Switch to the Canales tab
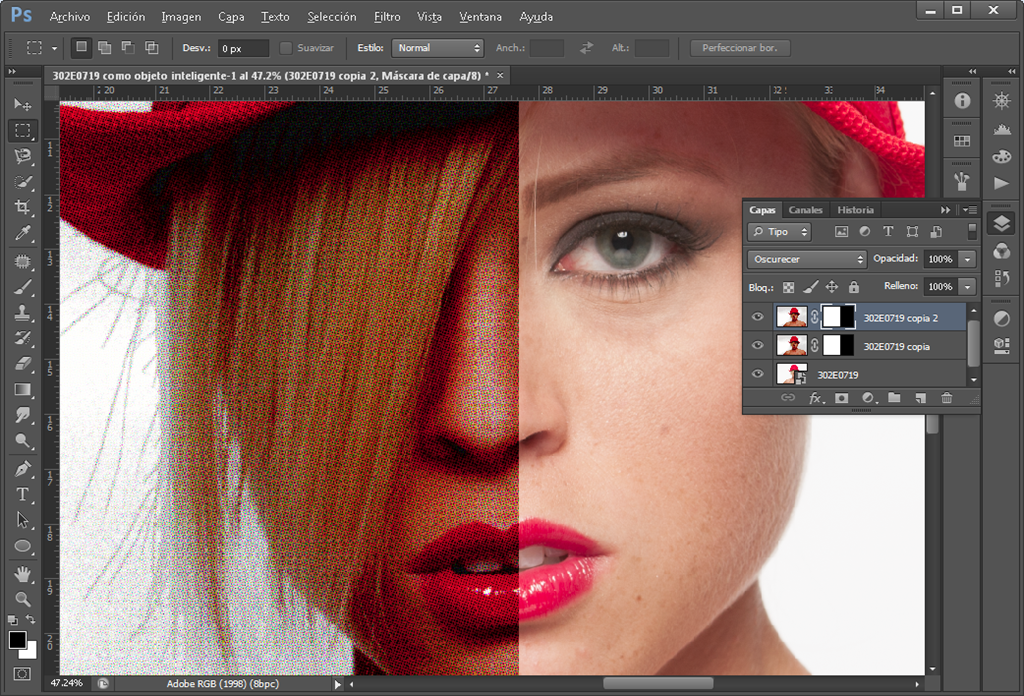1024x696 pixels. pos(805,210)
